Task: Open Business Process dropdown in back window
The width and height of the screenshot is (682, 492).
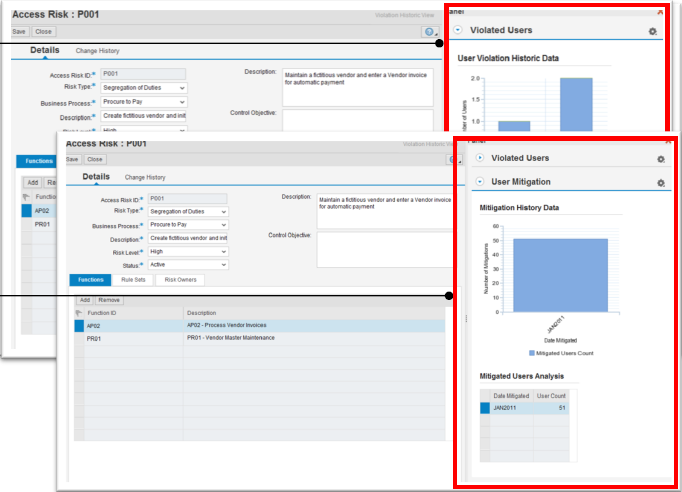Action: point(144,102)
